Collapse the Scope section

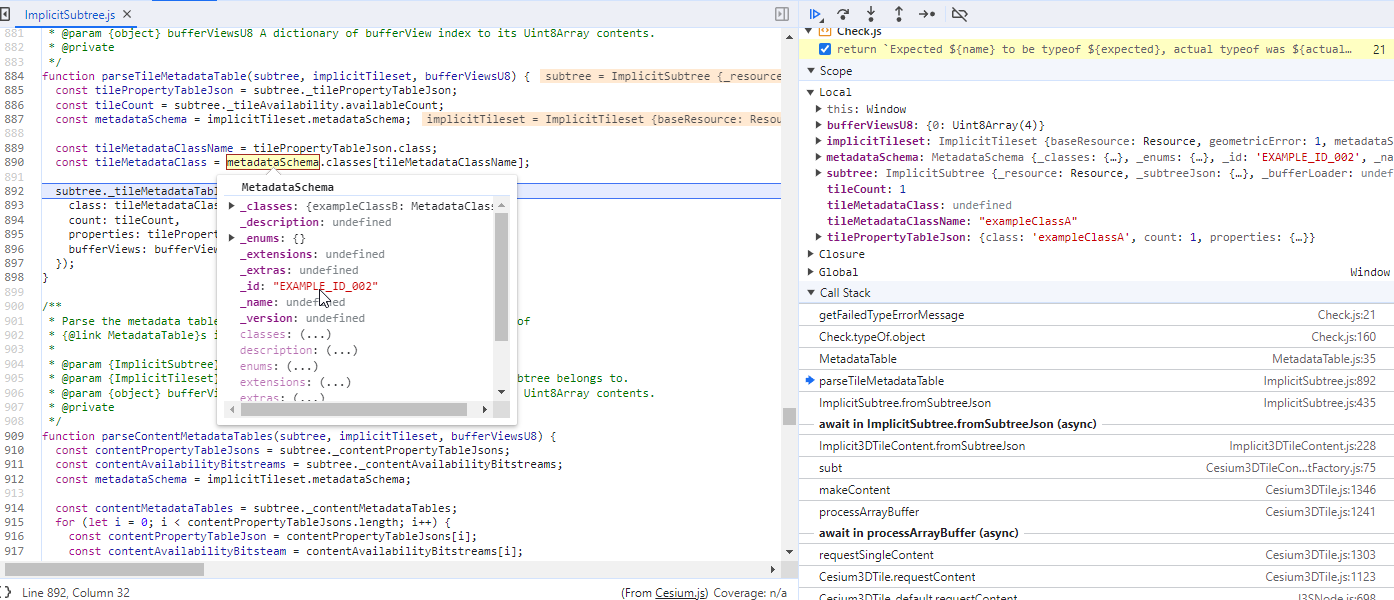[x=810, y=70]
